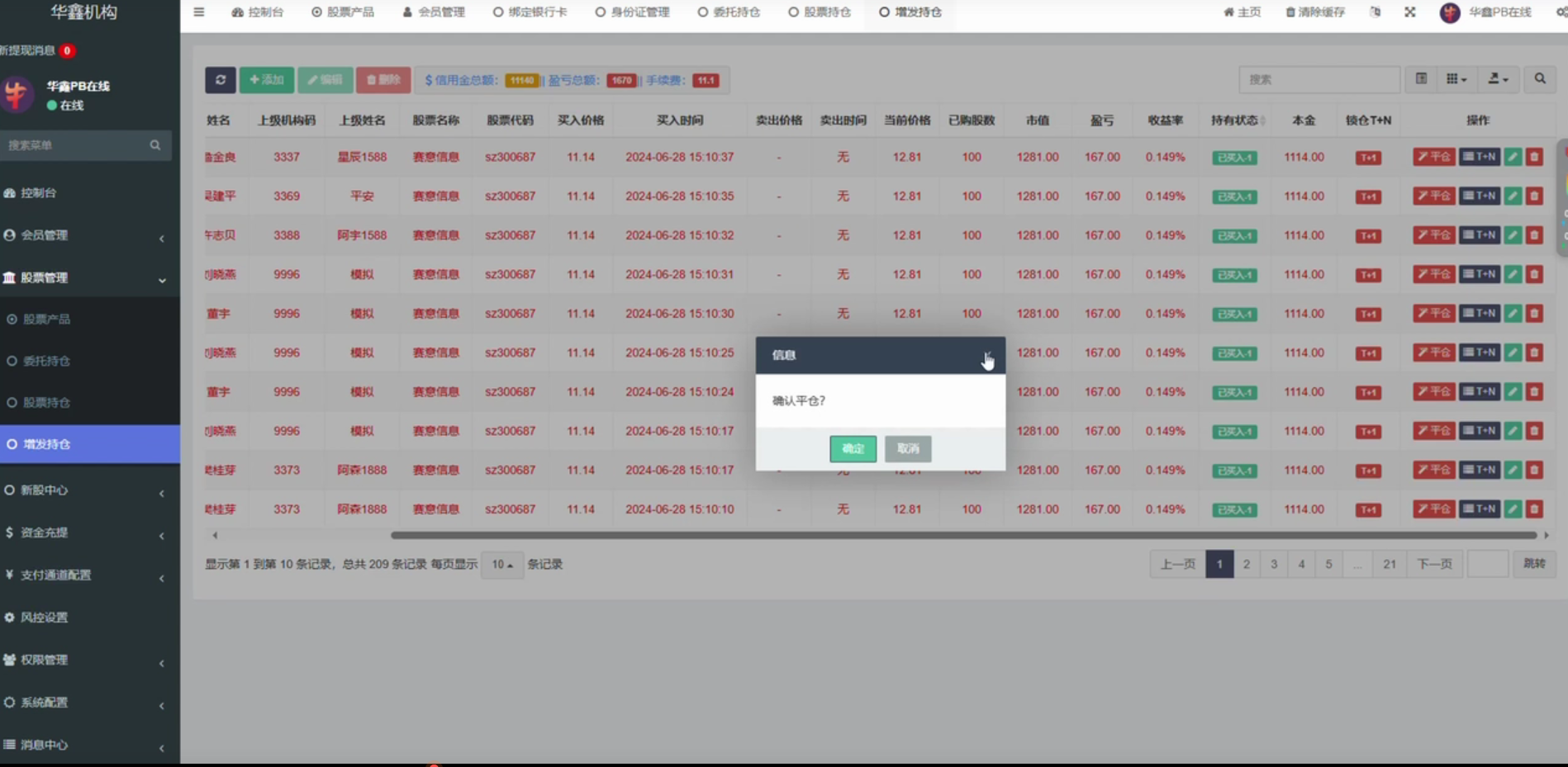Select 股票产品 in the sidebar submenu
This screenshot has height=767, width=1568.
[46, 320]
